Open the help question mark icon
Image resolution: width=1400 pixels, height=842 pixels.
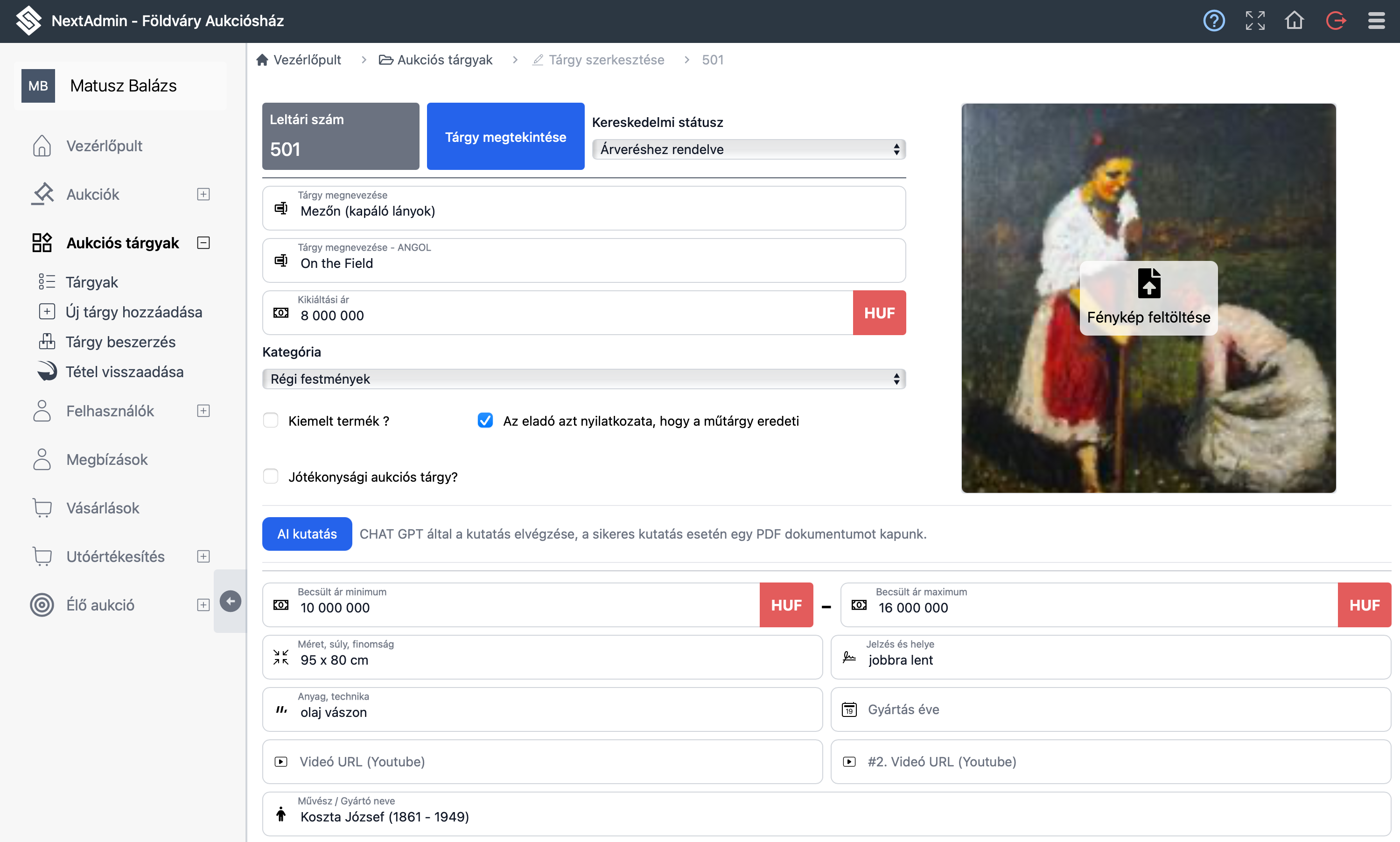1213,21
